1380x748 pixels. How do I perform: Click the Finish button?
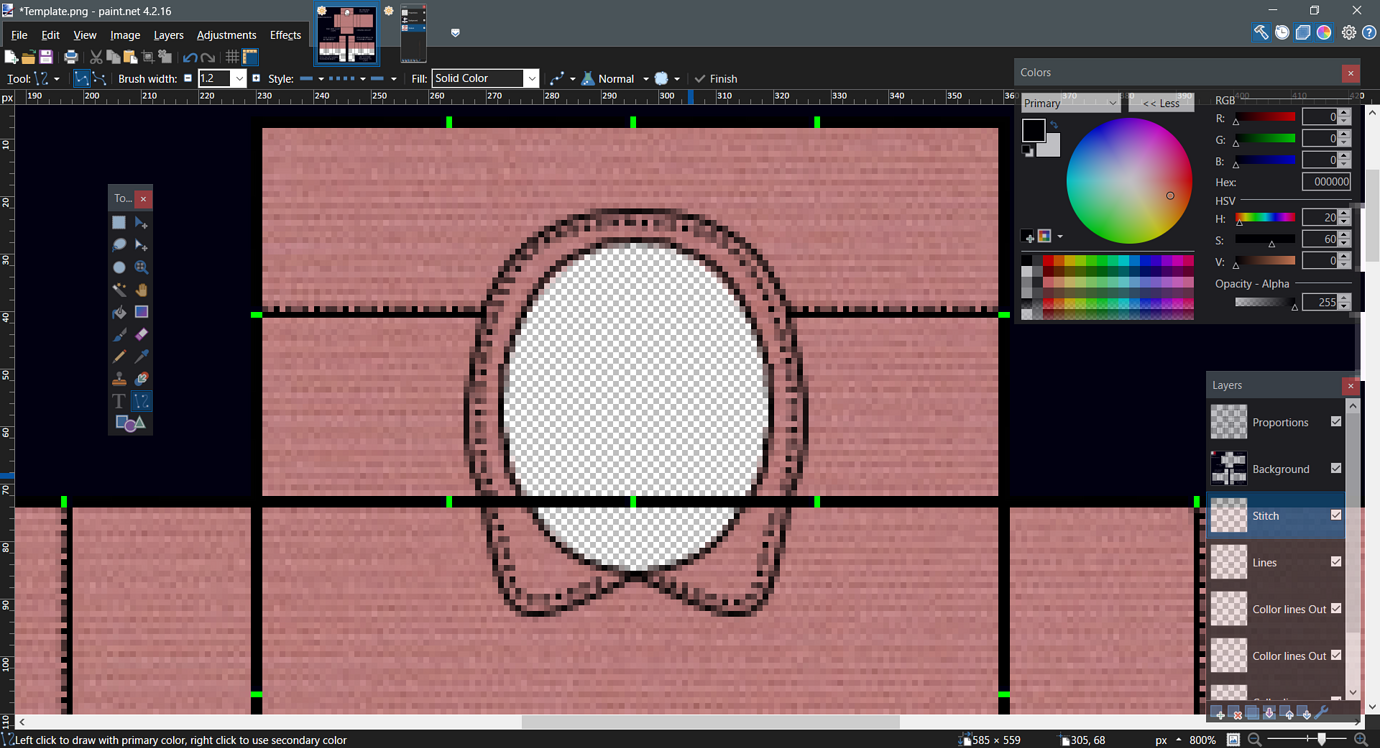coord(716,78)
